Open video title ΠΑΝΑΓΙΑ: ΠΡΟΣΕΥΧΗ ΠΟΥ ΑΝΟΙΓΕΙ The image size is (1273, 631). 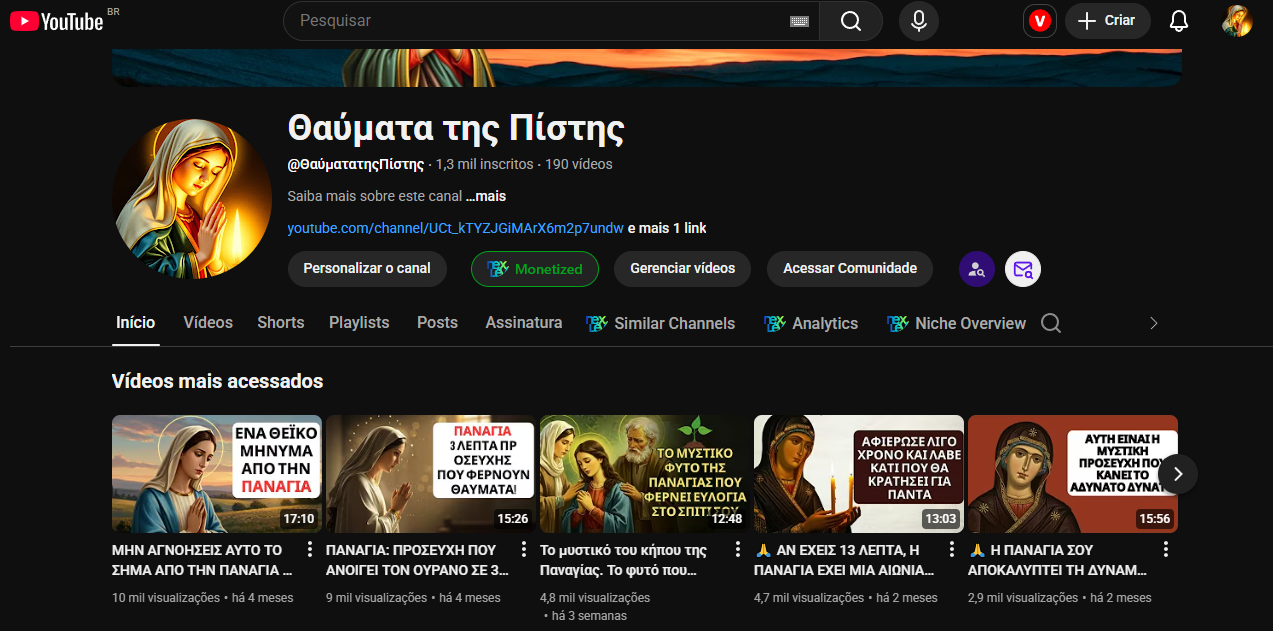click(417, 560)
